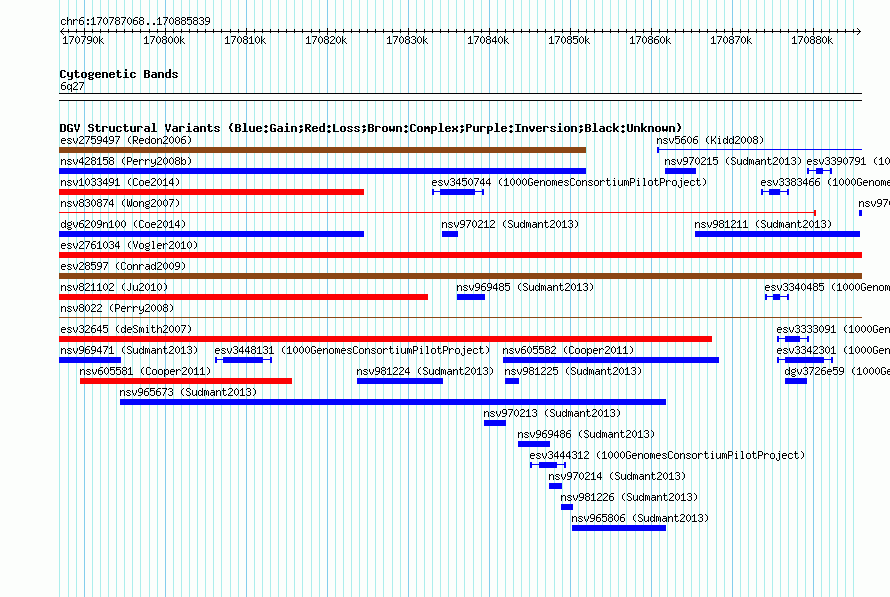
Task: Open nsv1033491 (Coe2014) variant label
Action: [120, 182]
